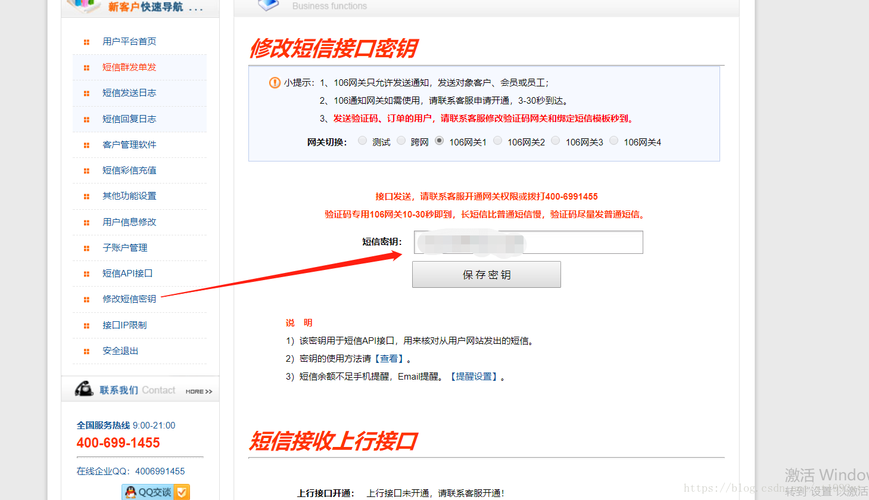Click the orange checkmark icon on QQ button
Viewport: 869px width, 500px height.
pos(182,492)
